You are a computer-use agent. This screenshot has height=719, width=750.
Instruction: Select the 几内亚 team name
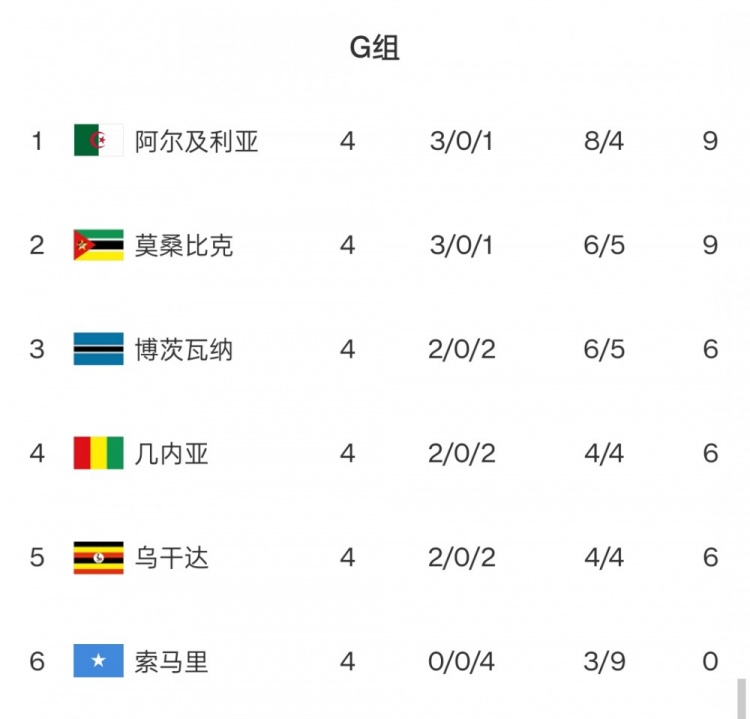(x=172, y=453)
